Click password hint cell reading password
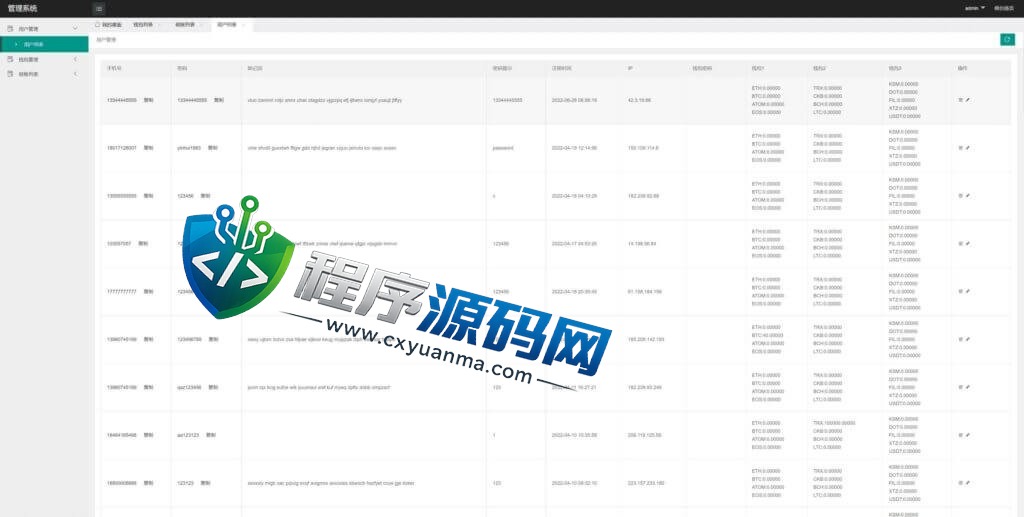This screenshot has width=1024, height=517. click(503, 148)
